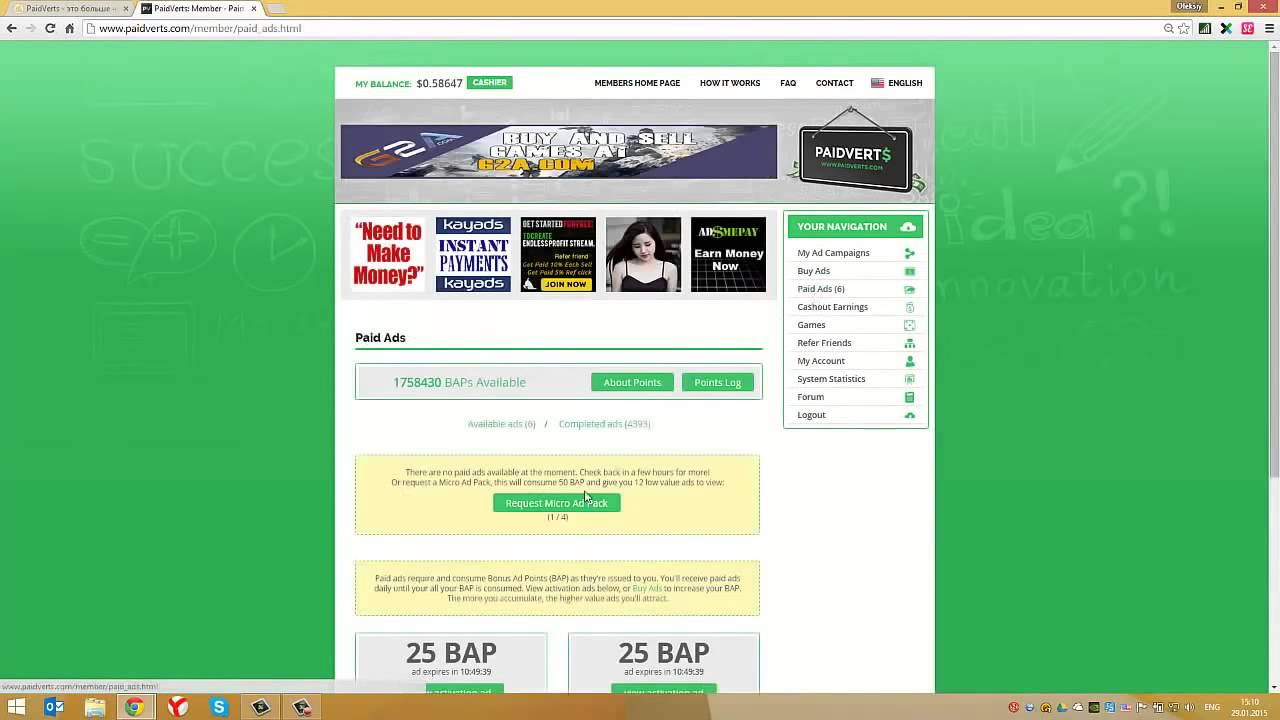Viewport: 1280px width, 720px height.
Task: Open Outlook from the taskbar
Action: coord(55,707)
